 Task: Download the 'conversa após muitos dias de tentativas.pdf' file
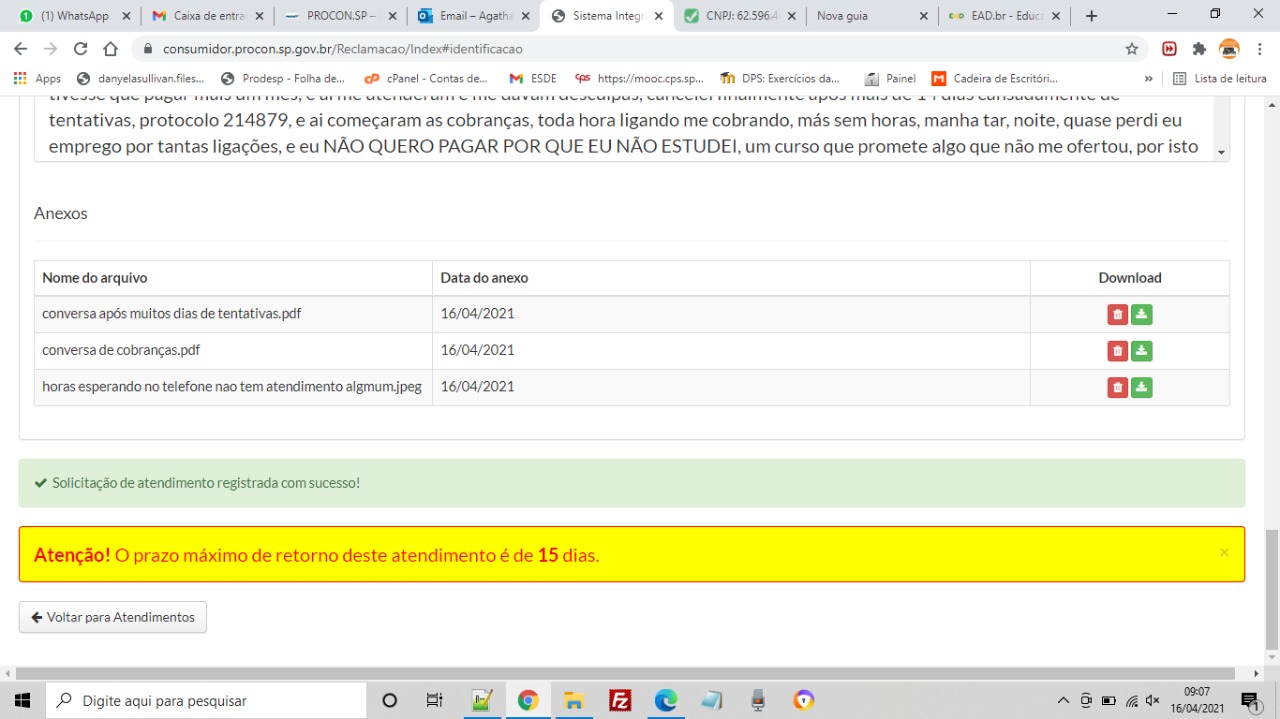pos(1141,314)
